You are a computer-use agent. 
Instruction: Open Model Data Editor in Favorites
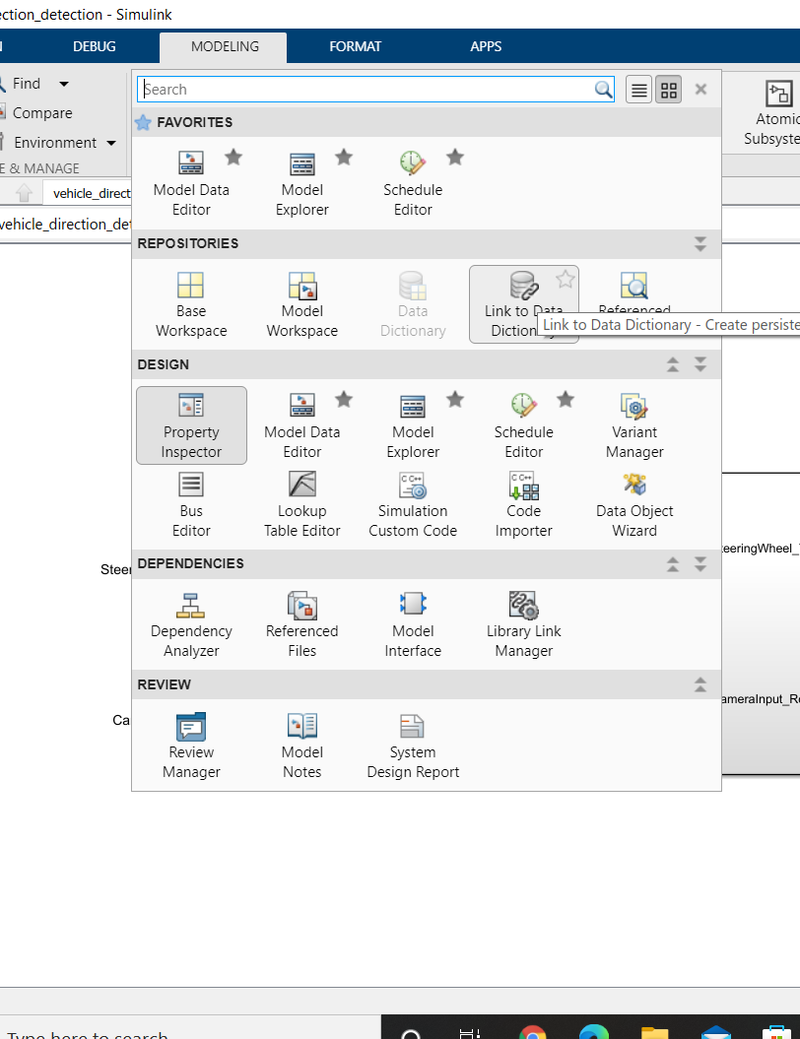(x=191, y=182)
